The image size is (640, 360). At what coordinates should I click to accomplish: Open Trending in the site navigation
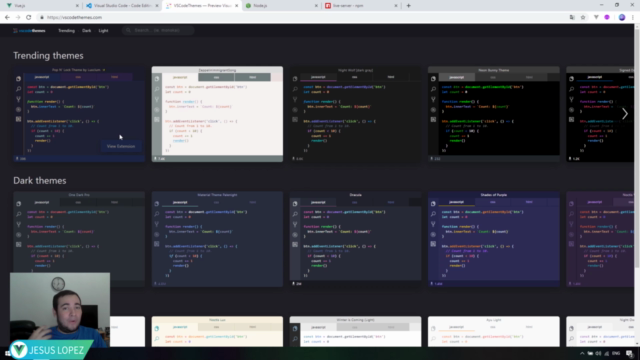click(66, 31)
